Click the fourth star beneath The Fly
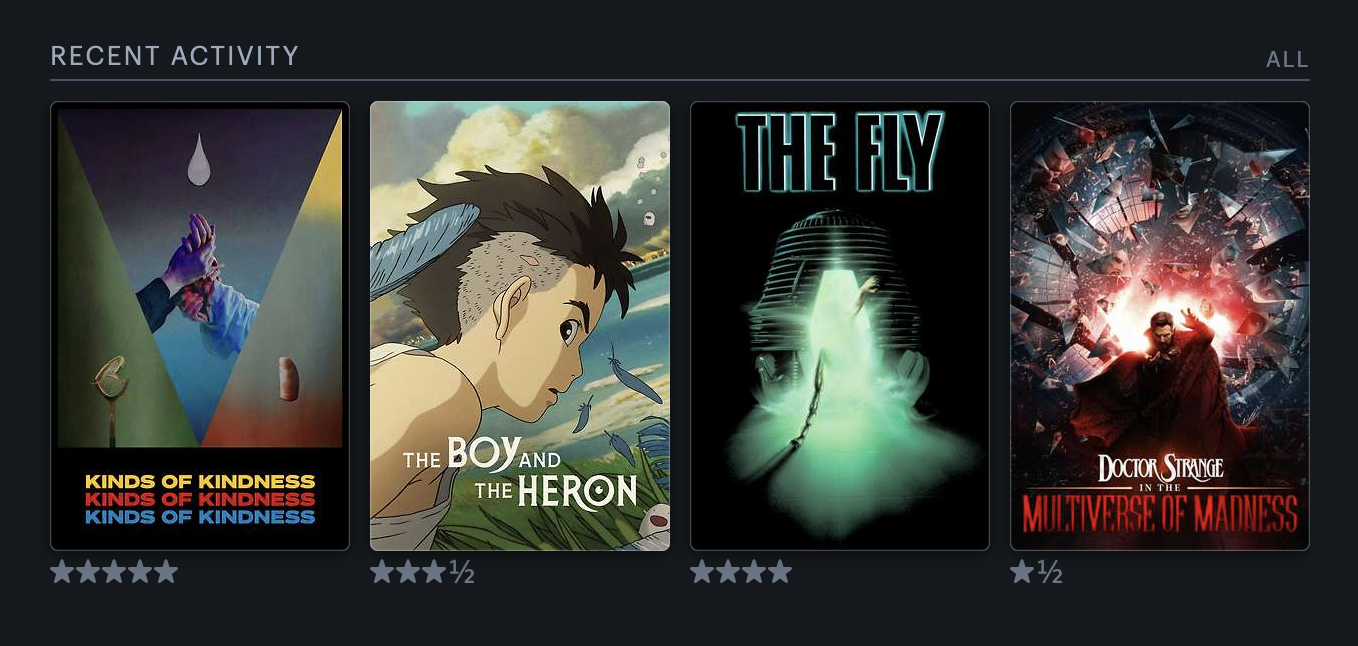Screen dimensions: 1358x646 coord(780,572)
